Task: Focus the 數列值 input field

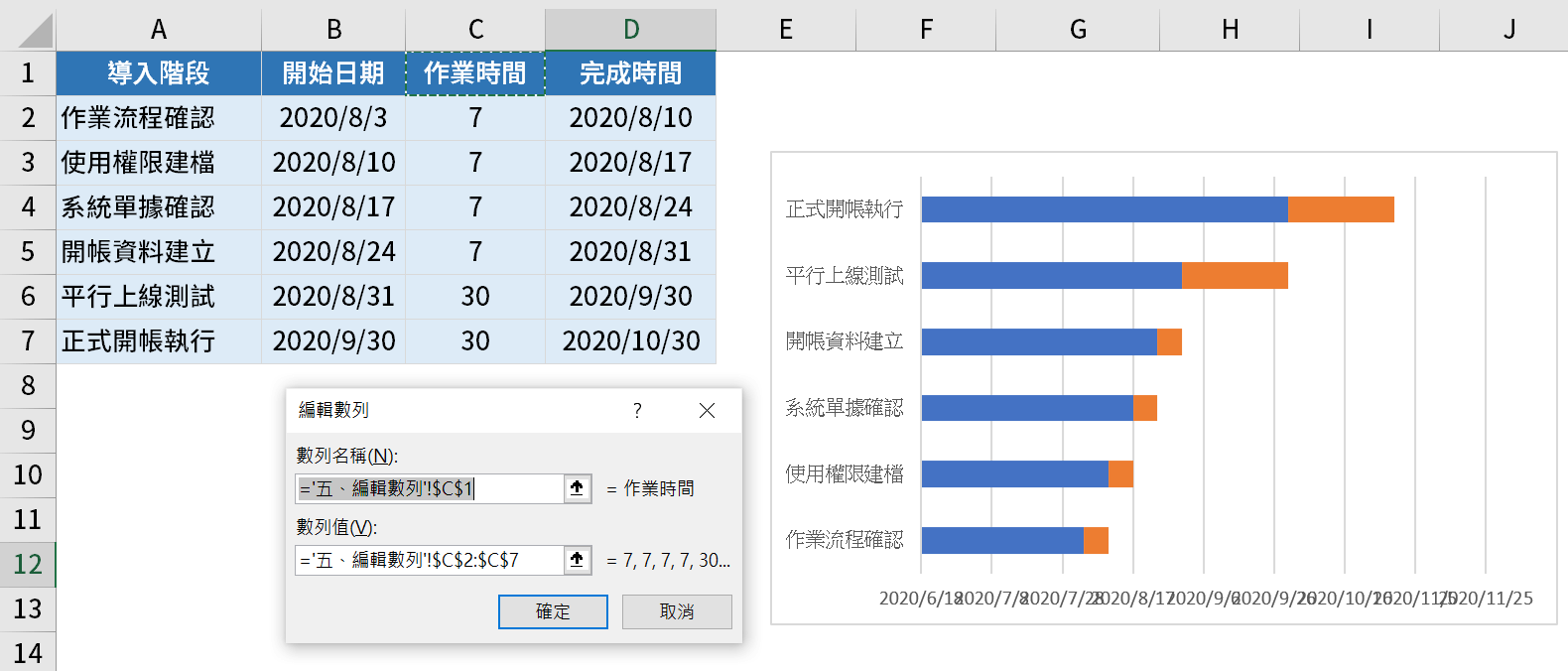Action: tap(430, 560)
